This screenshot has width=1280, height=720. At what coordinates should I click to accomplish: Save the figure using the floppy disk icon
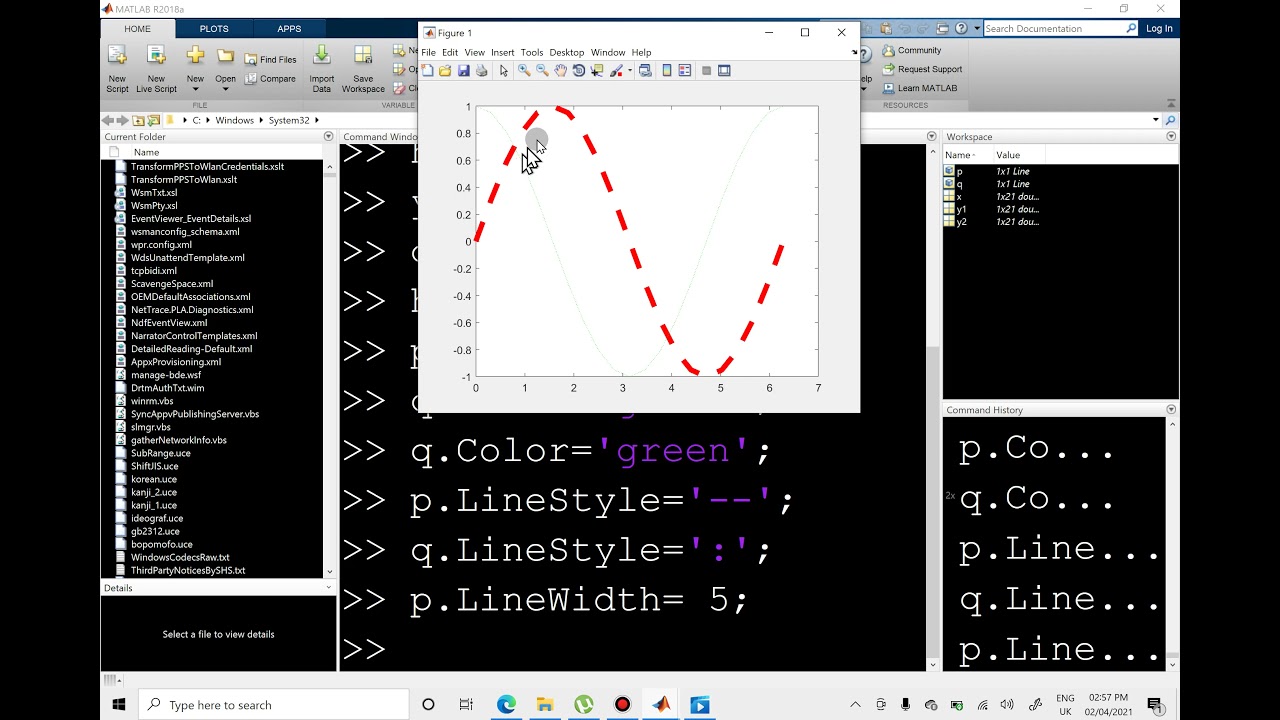[x=463, y=71]
